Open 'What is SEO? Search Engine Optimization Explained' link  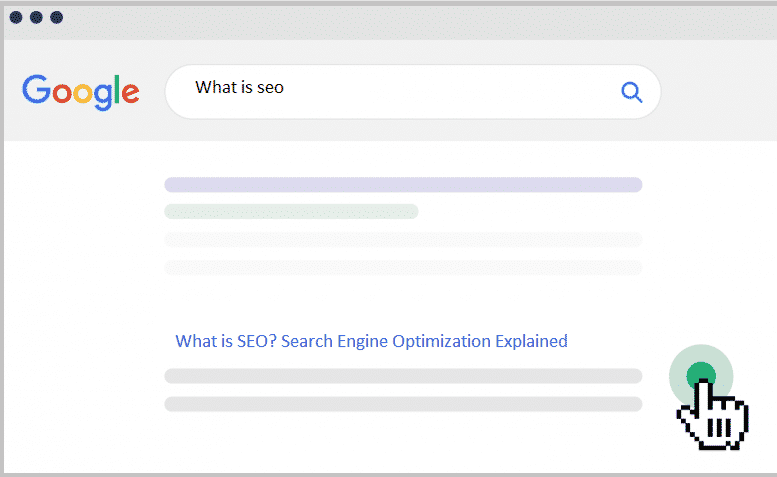372,341
